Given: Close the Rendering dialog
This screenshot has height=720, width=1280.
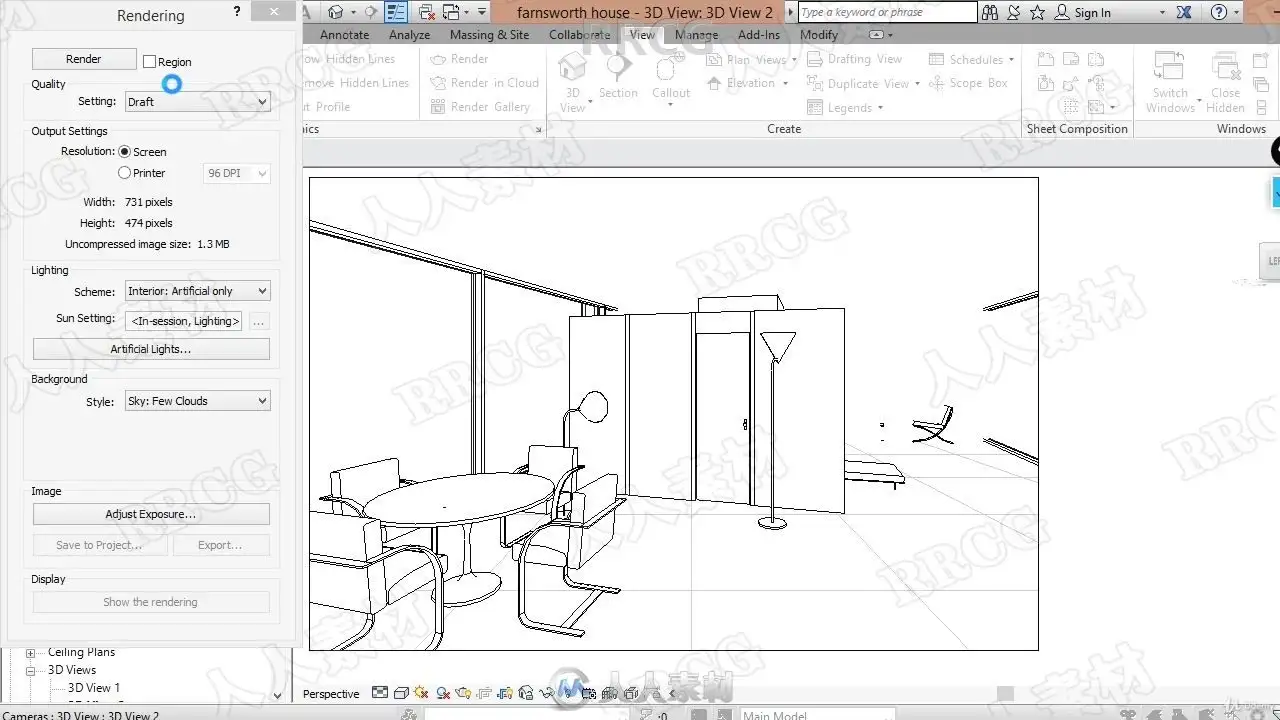Looking at the screenshot, I should (x=275, y=11).
